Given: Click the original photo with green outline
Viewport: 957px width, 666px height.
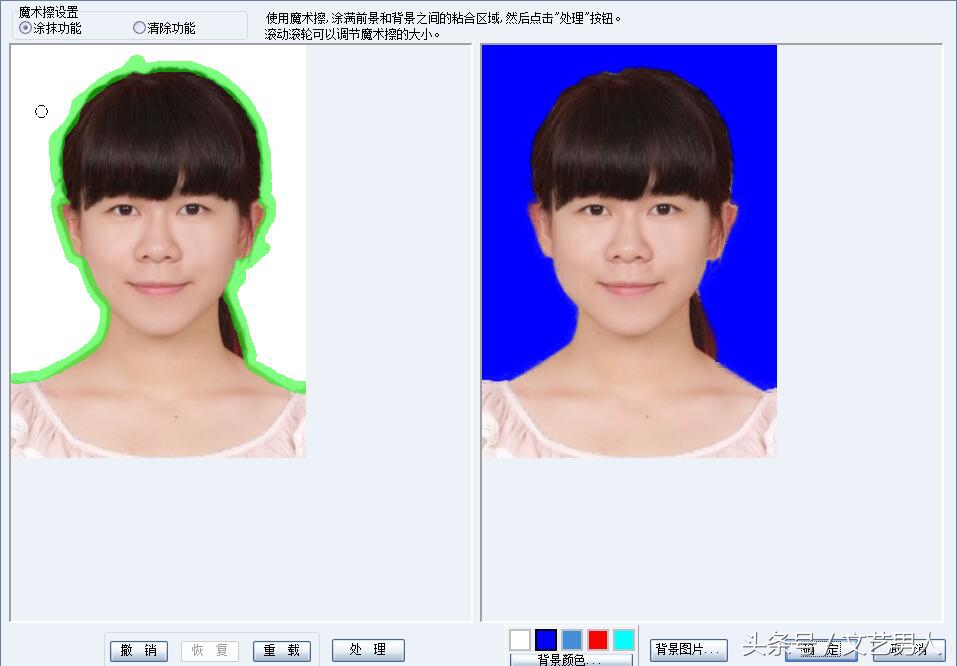Looking at the screenshot, I should tap(158, 252).
